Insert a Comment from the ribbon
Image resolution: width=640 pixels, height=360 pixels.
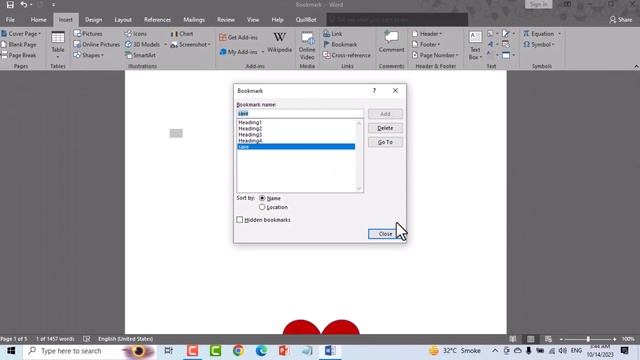click(391, 42)
